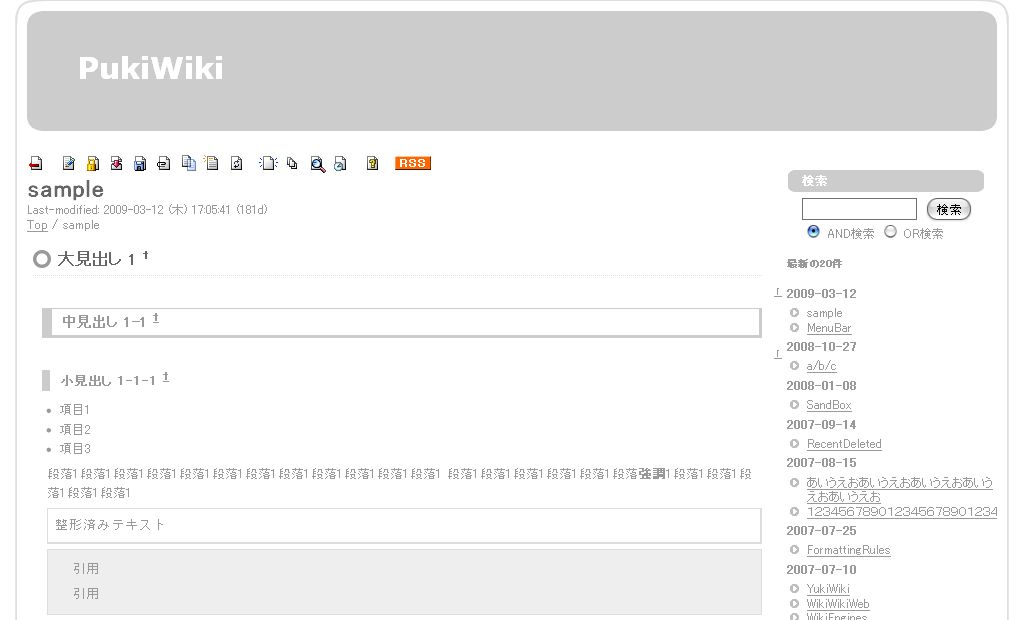Select the OR検索 radio button
Image resolution: width=1028 pixels, height=620 pixels.
(x=890, y=232)
